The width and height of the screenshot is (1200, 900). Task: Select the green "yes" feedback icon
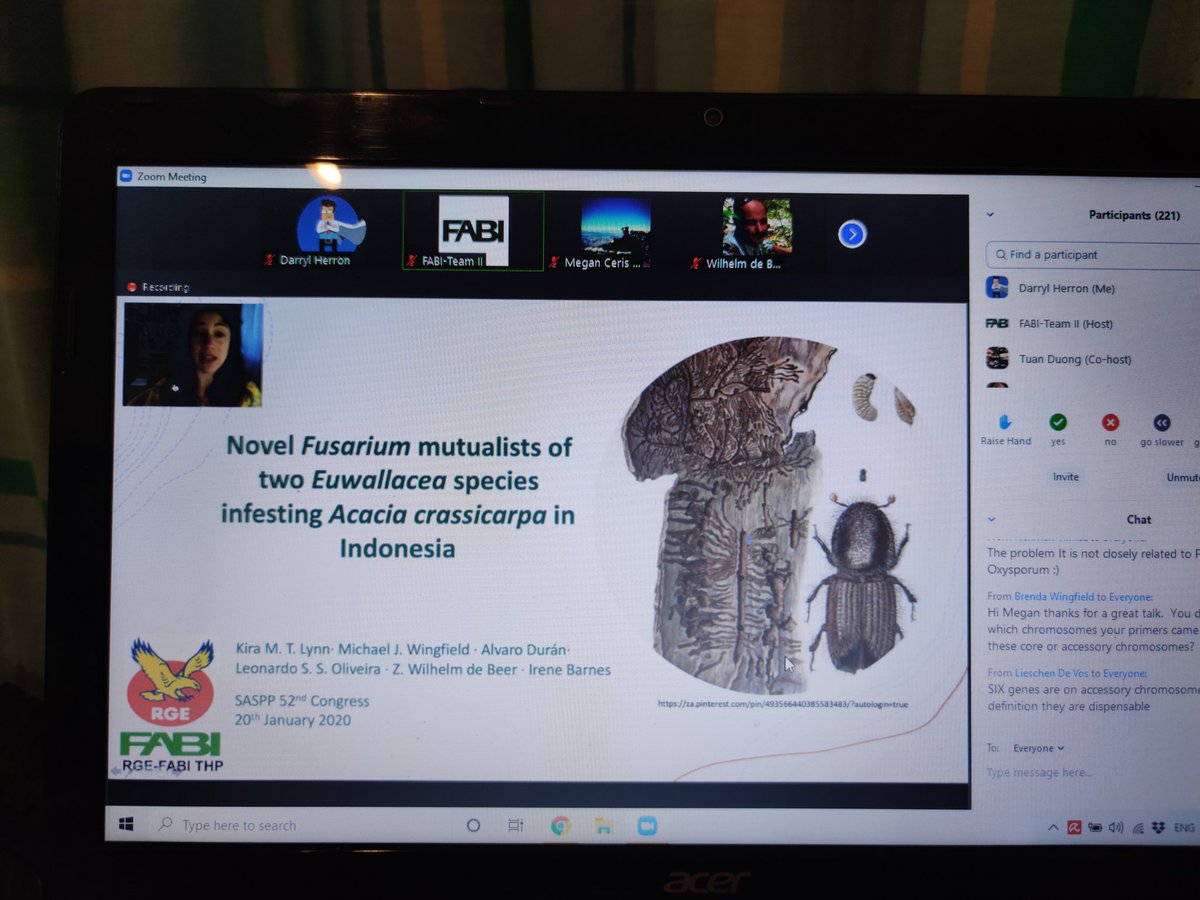(1057, 422)
